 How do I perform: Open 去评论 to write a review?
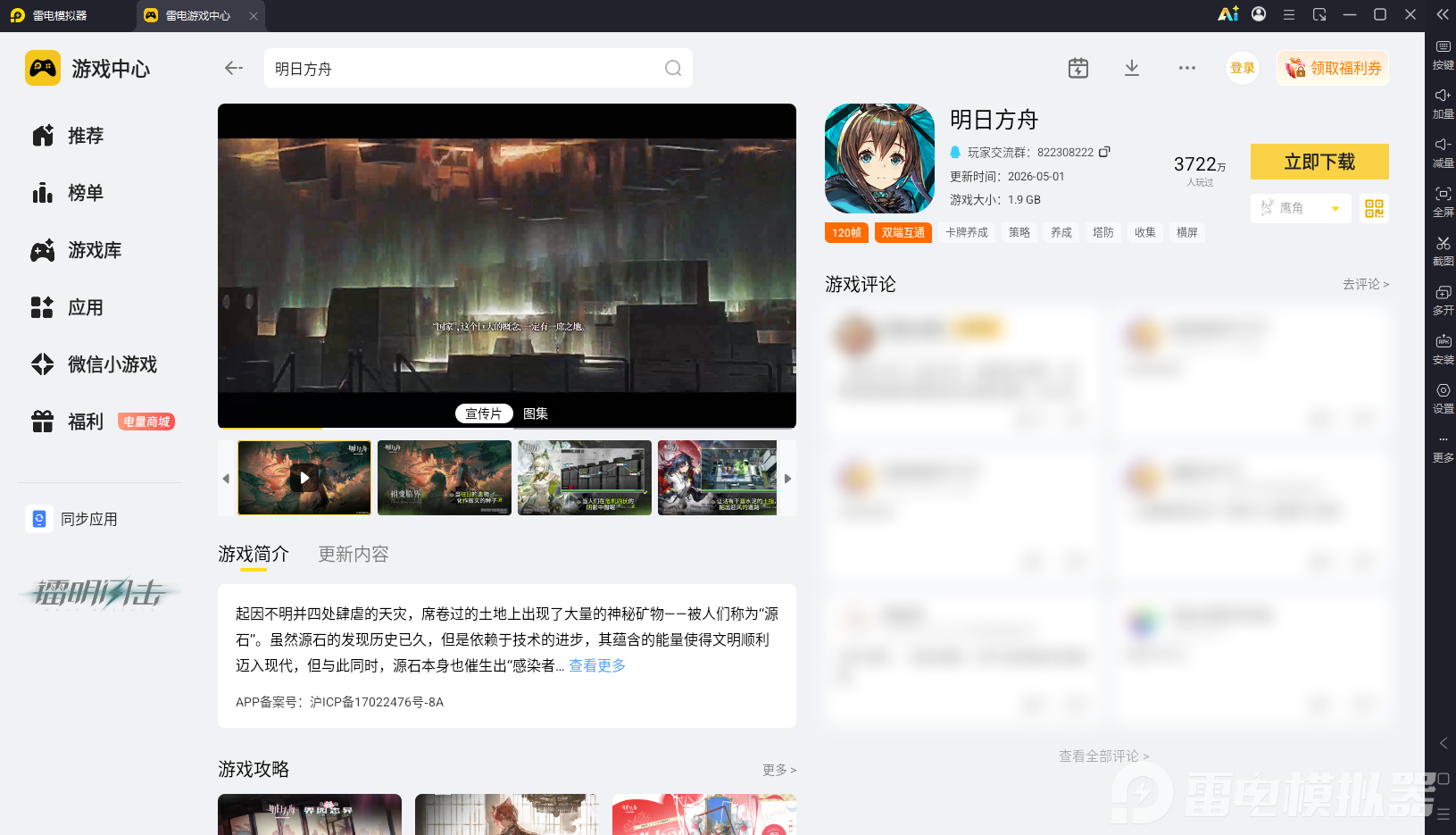coord(1366,284)
